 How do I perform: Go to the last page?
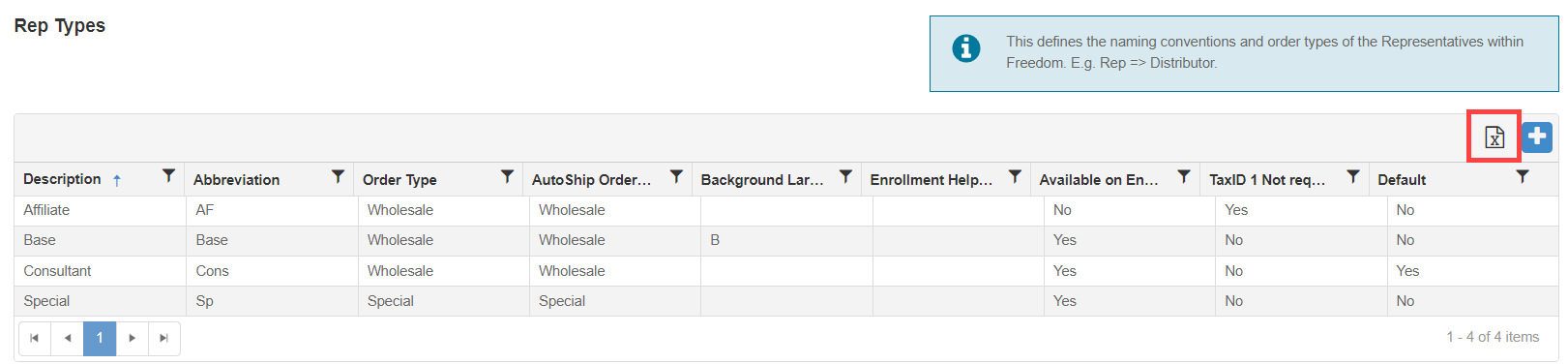pyautogui.click(x=163, y=338)
